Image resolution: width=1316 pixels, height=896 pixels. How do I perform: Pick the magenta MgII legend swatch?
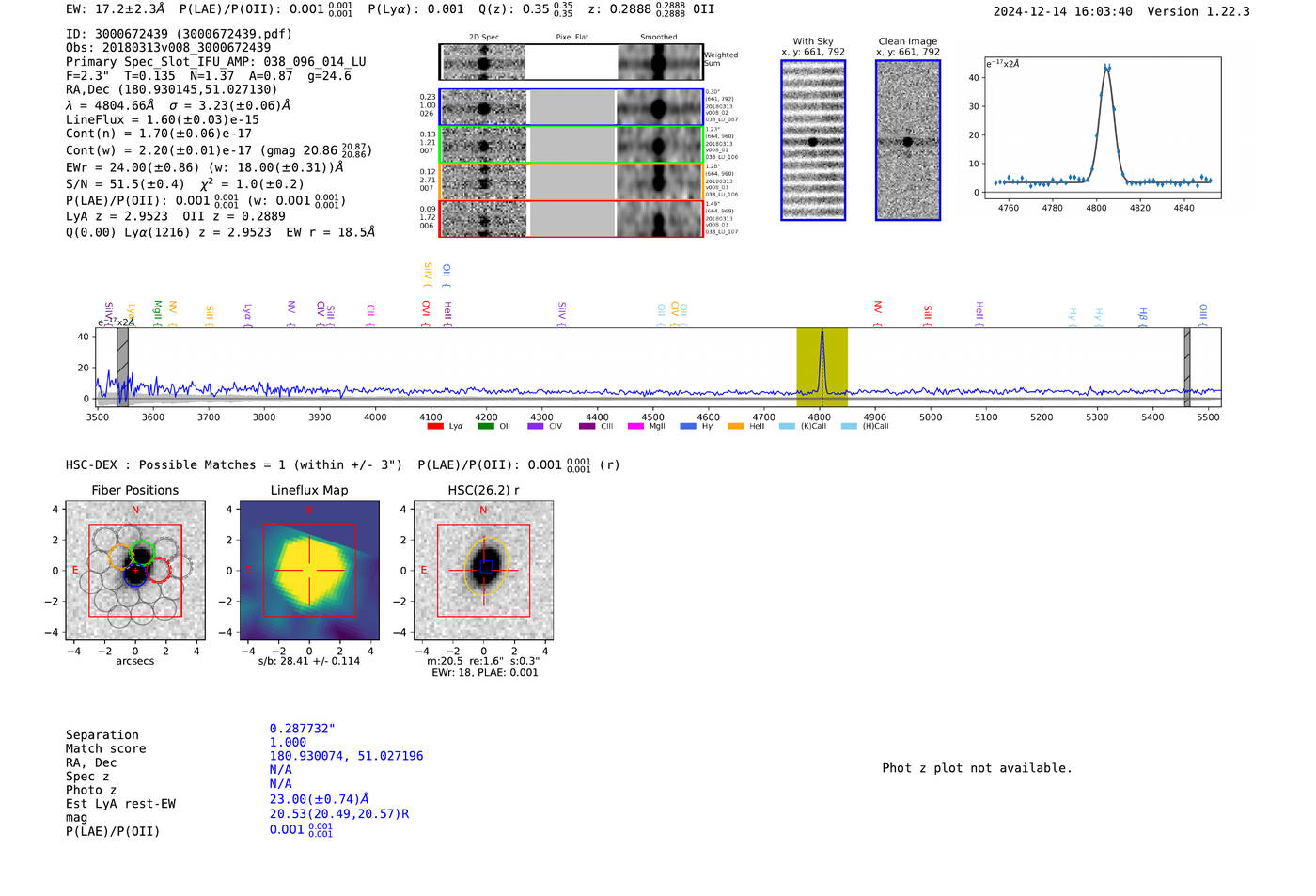635,426
